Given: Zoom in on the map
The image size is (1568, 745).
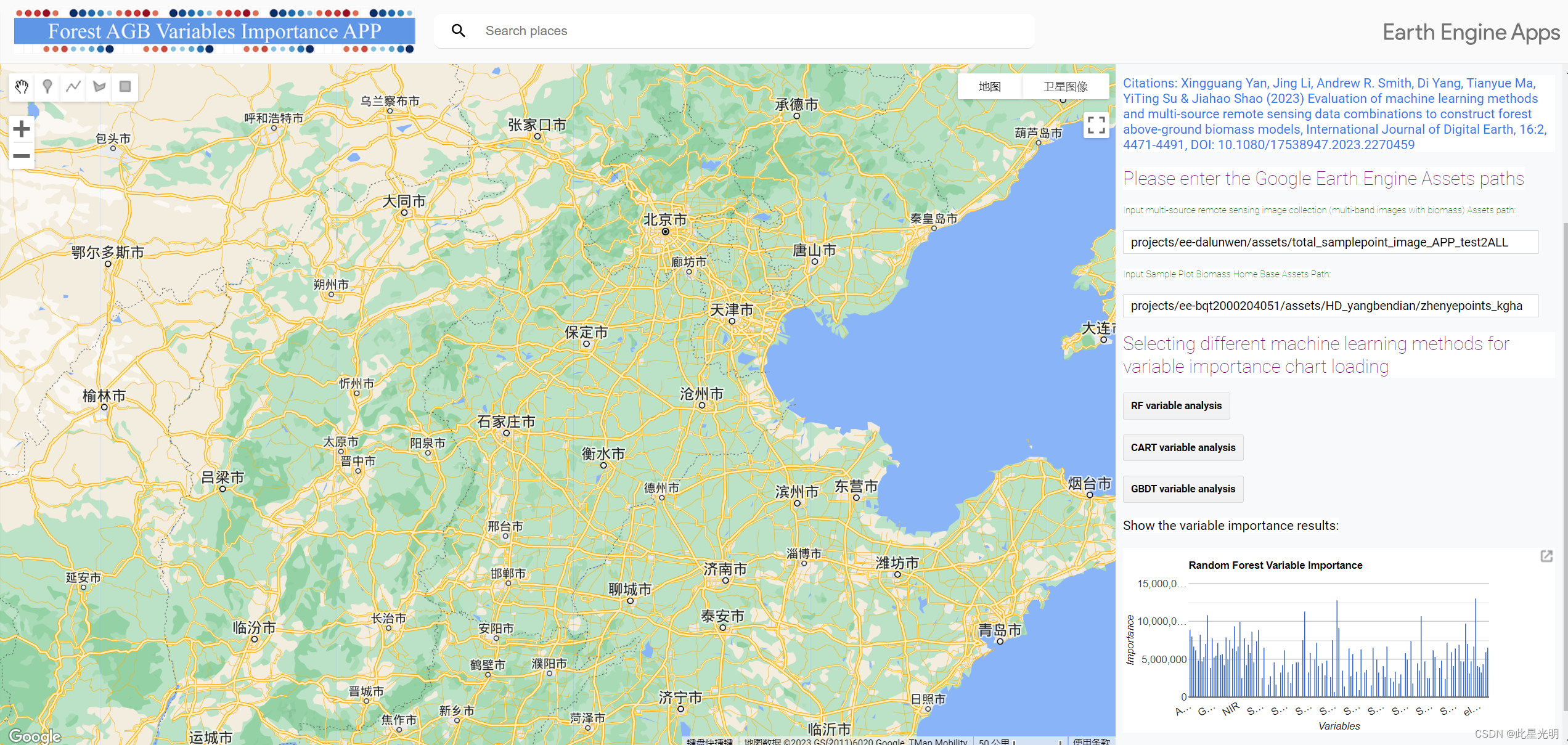Looking at the screenshot, I should (22, 129).
